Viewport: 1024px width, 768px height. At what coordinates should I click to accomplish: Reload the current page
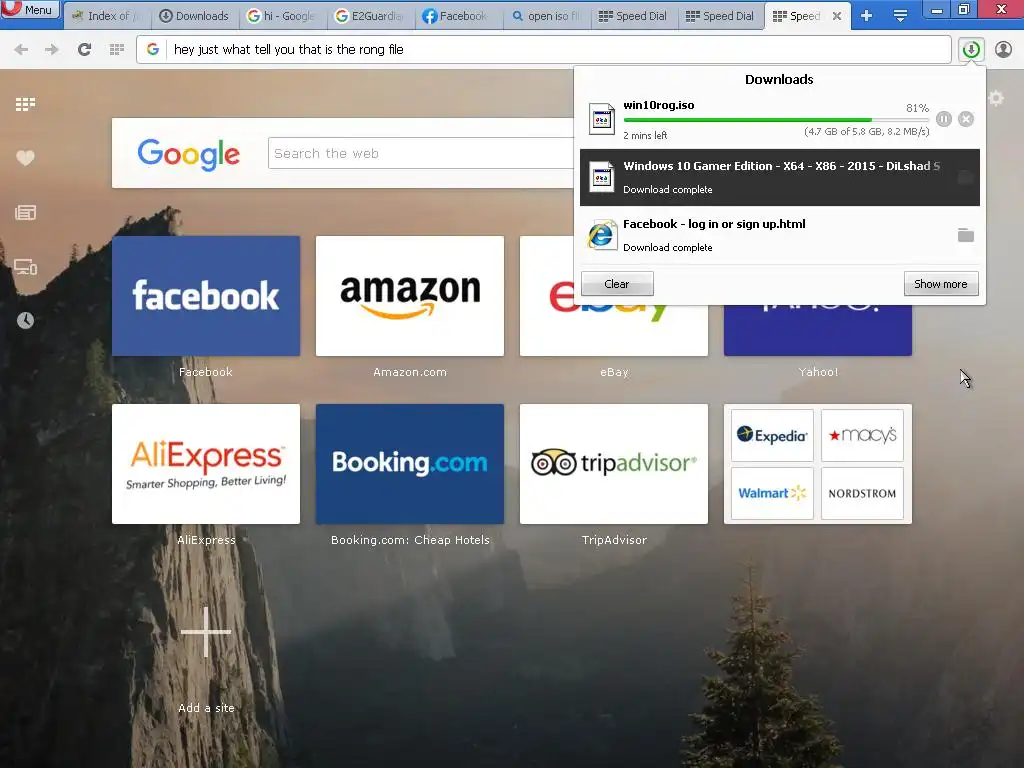point(84,50)
